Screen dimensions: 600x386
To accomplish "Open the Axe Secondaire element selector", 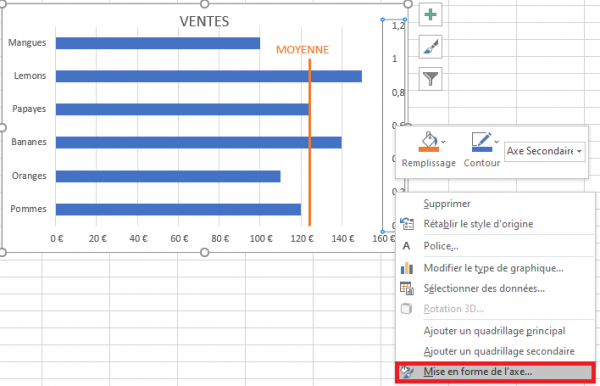I will point(545,151).
